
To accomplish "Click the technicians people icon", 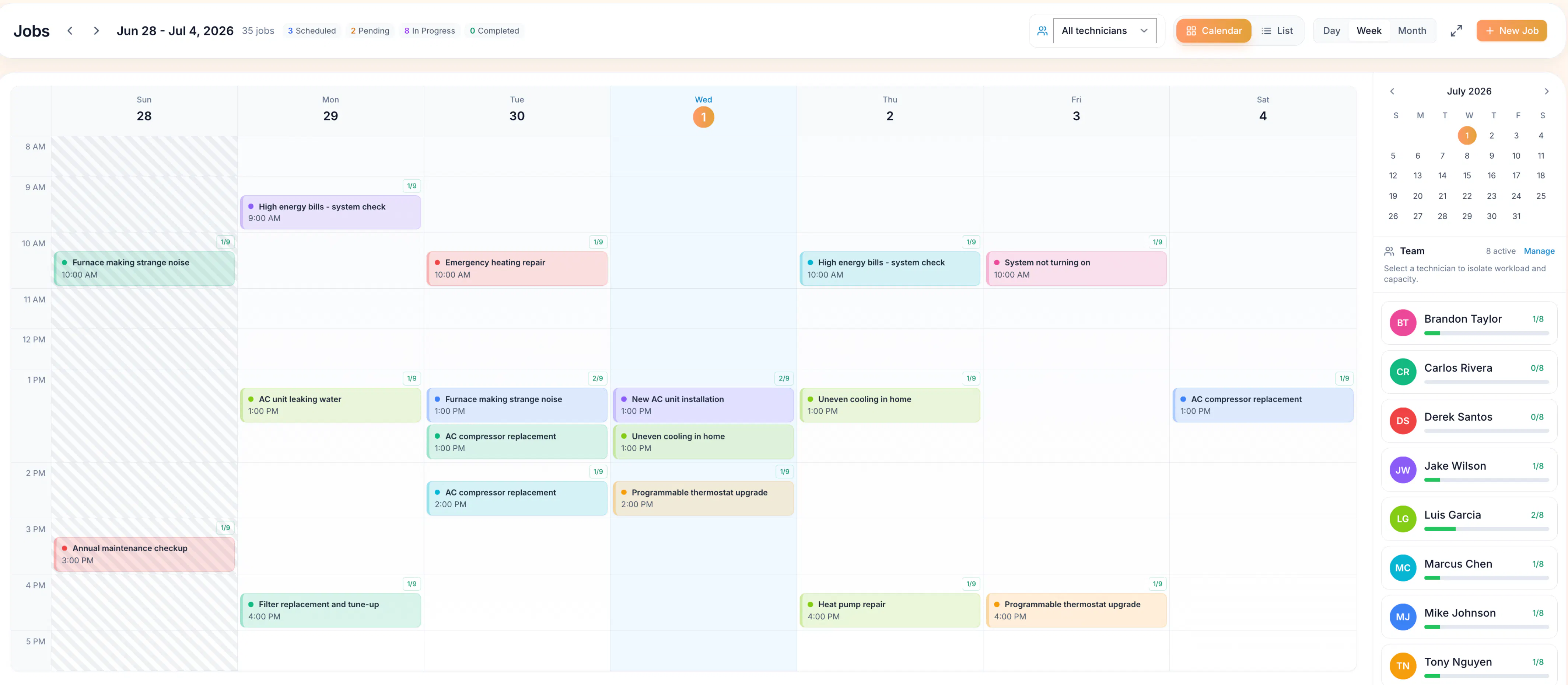I will (x=1042, y=31).
